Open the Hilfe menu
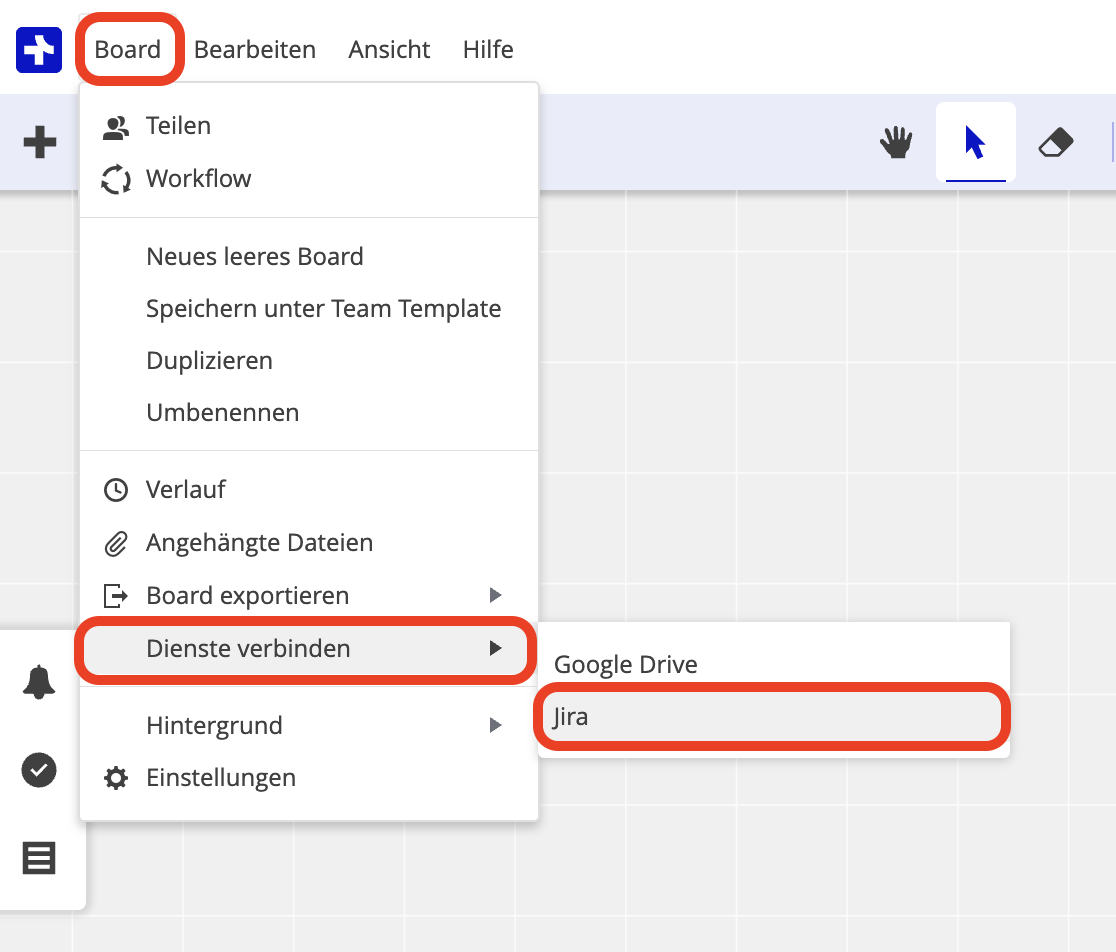Viewport: 1116px width, 952px height. (x=488, y=50)
